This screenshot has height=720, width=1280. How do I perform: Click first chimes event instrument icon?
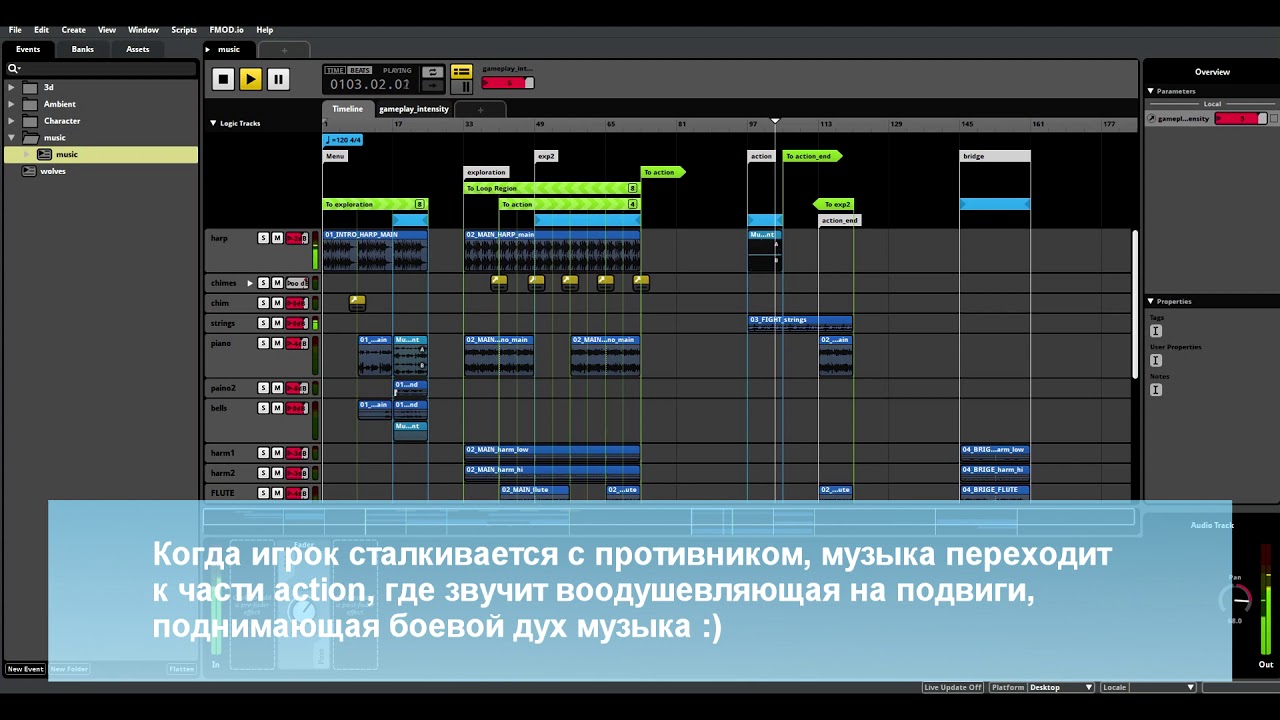point(499,282)
